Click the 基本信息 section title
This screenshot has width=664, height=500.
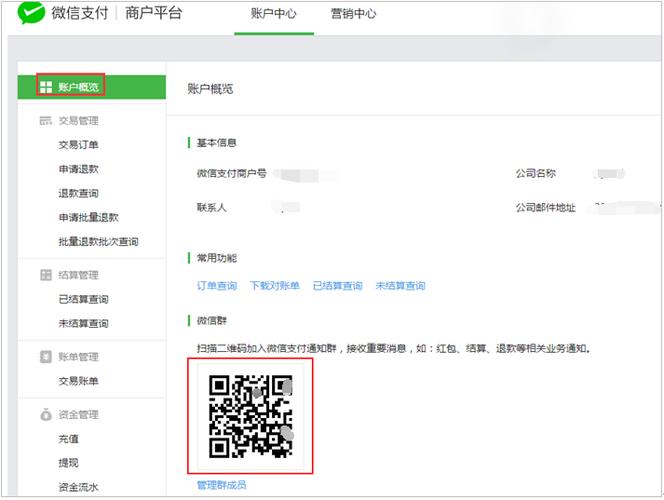pyautogui.click(x=216, y=143)
